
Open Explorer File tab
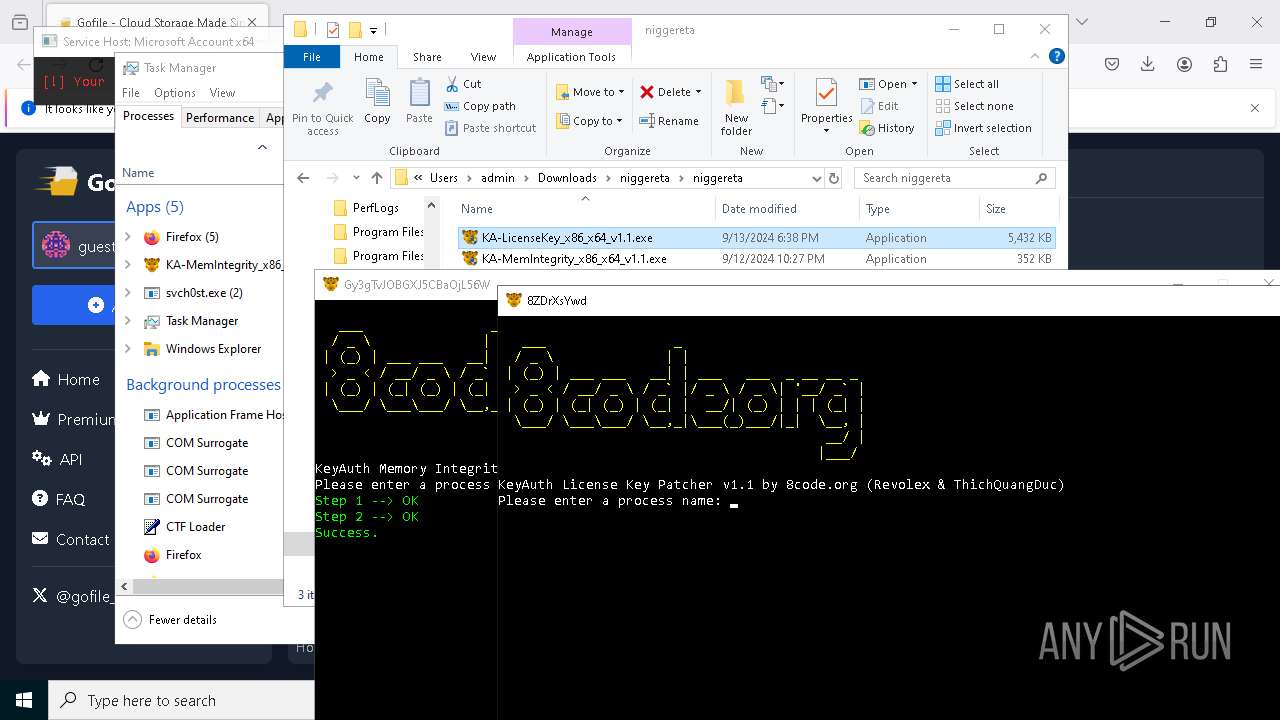[312, 57]
